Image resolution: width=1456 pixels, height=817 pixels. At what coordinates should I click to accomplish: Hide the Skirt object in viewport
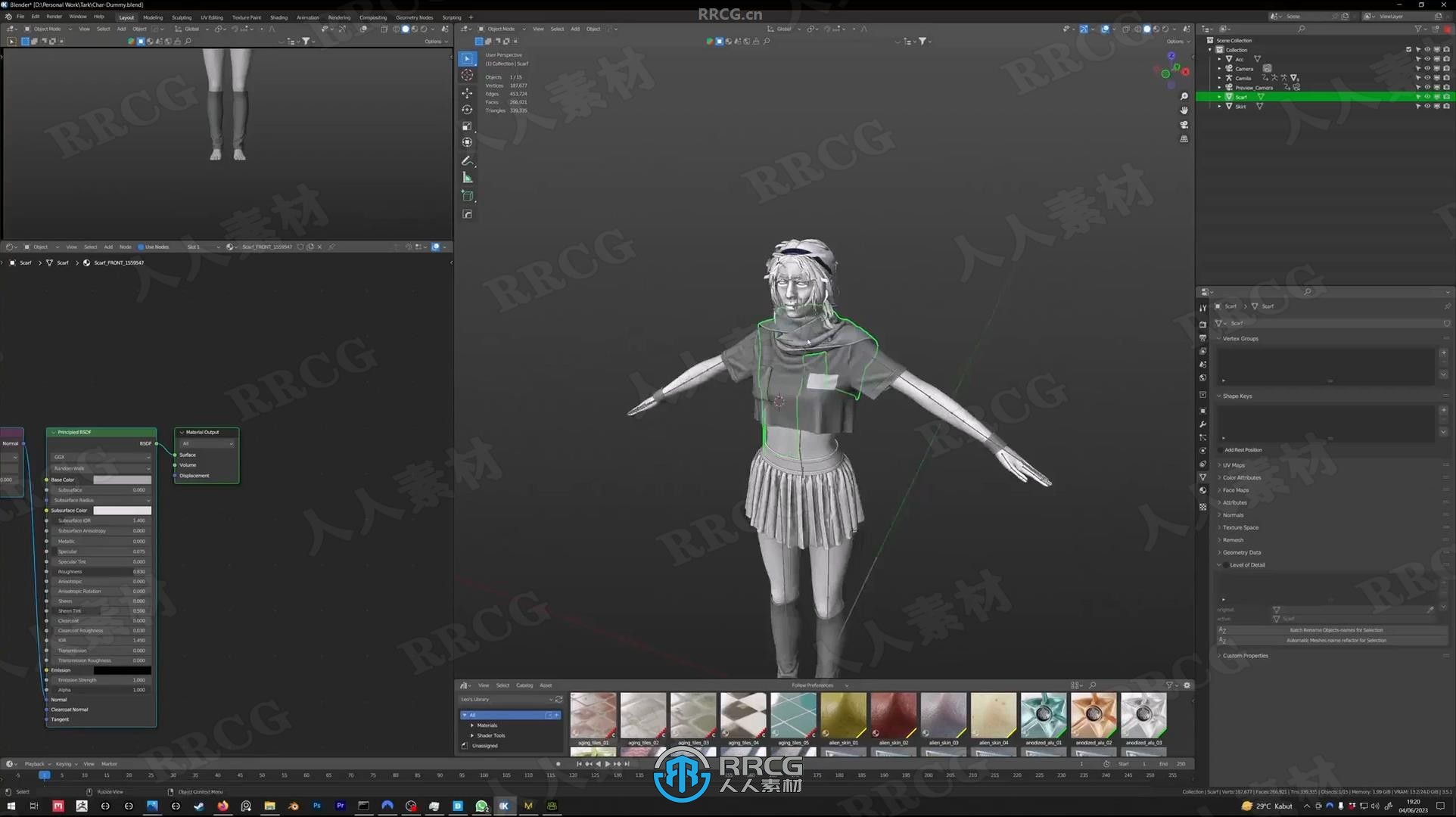coord(1427,107)
